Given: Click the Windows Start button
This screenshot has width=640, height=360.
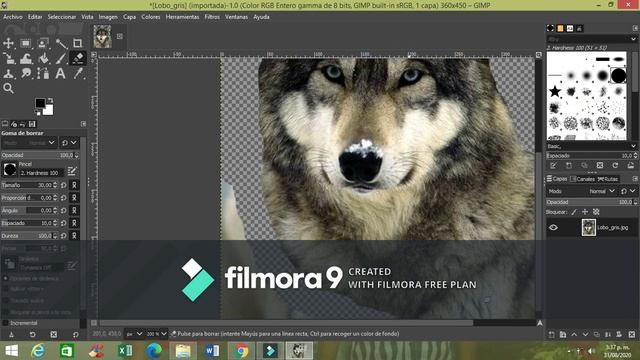Looking at the screenshot, I should [x=11, y=351].
